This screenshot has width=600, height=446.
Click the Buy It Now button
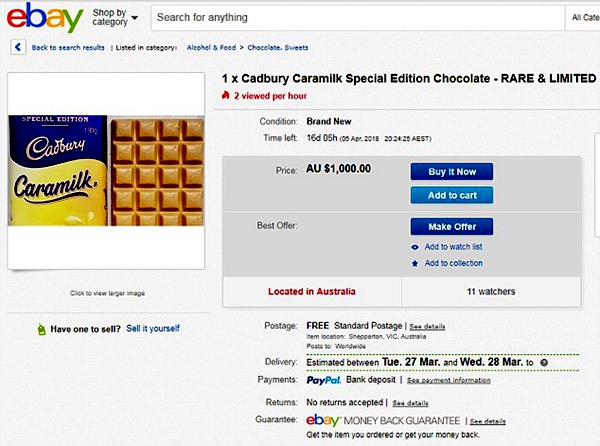pos(451,172)
